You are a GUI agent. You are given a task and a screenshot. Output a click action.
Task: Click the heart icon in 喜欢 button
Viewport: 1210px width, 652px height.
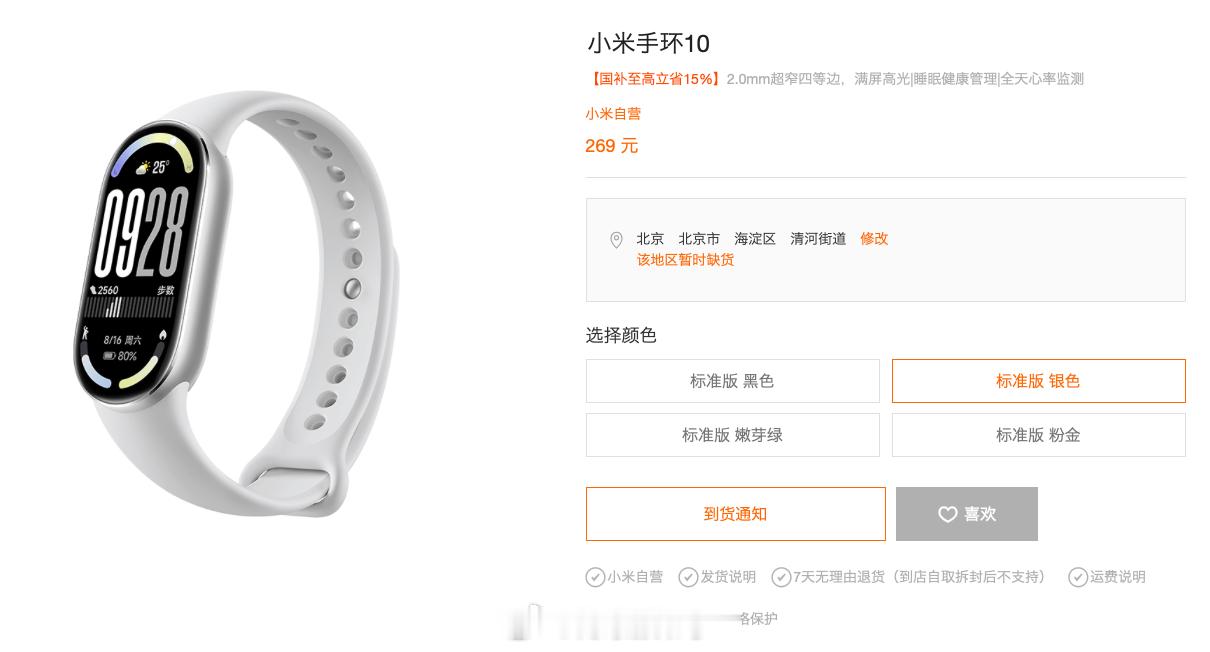(x=947, y=514)
